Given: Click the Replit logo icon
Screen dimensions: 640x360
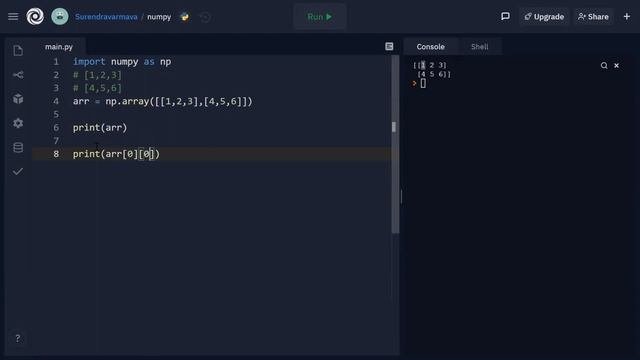Looking at the screenshot, I should pyautogui.click(x=35, y=17).
